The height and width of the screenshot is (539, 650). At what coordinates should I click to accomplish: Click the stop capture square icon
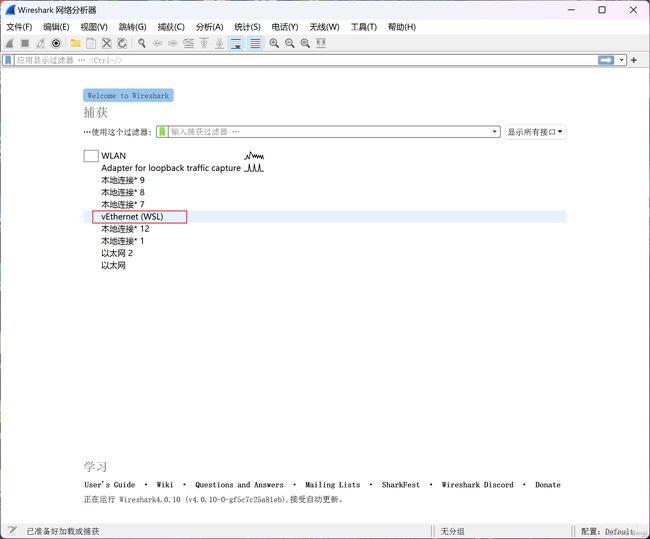25,43
